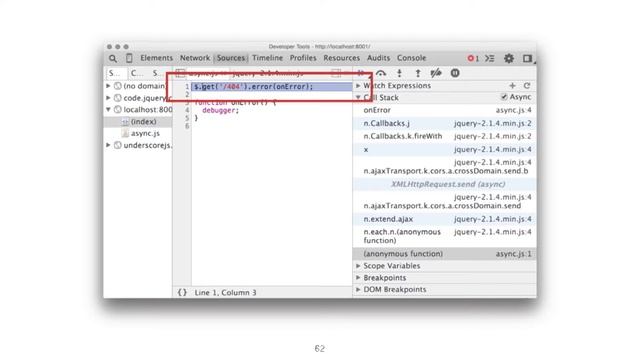Toggle the pause on exceptions icon

455,73
